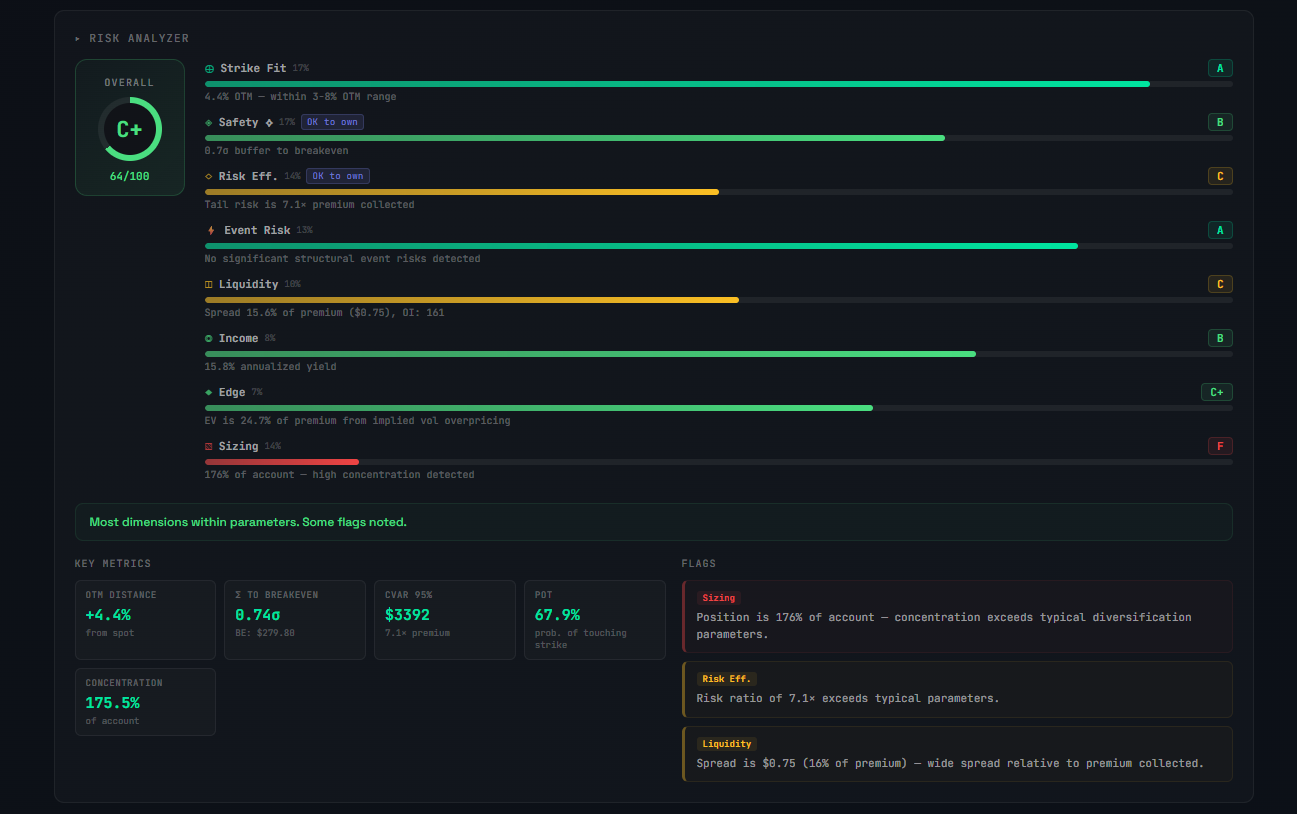The width and height of the screenshot is (1297, 814).
Task: Select the Income circle icon
Action: [x=208, y=338]
